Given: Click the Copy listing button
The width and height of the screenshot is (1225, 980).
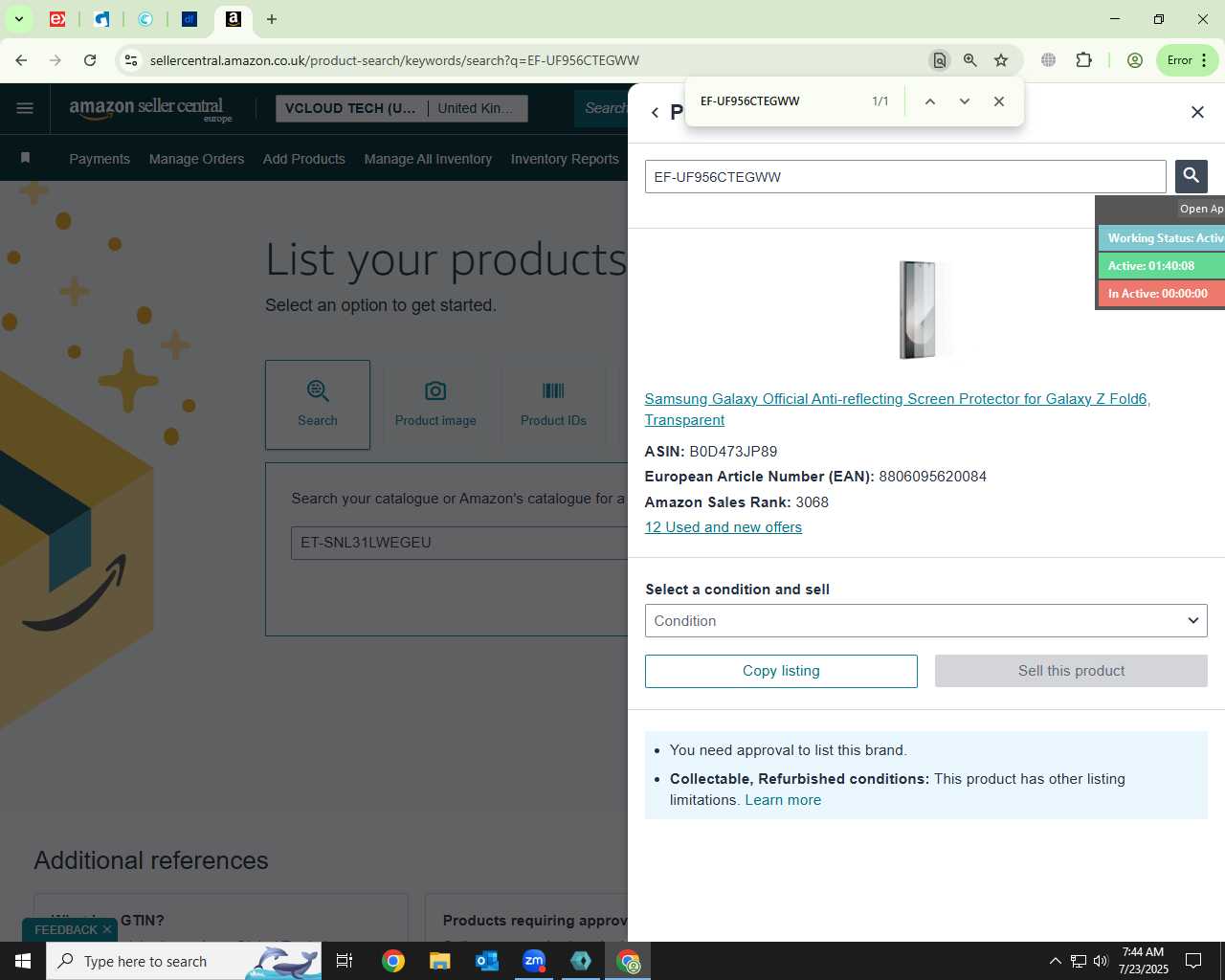Looking at the screenshot, I should point(781,671).
